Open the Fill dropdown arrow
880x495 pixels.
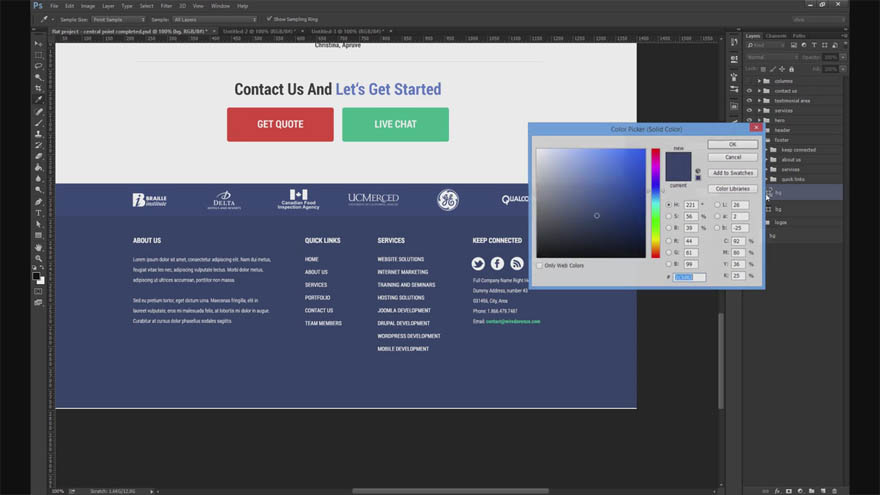click(843, 69)
